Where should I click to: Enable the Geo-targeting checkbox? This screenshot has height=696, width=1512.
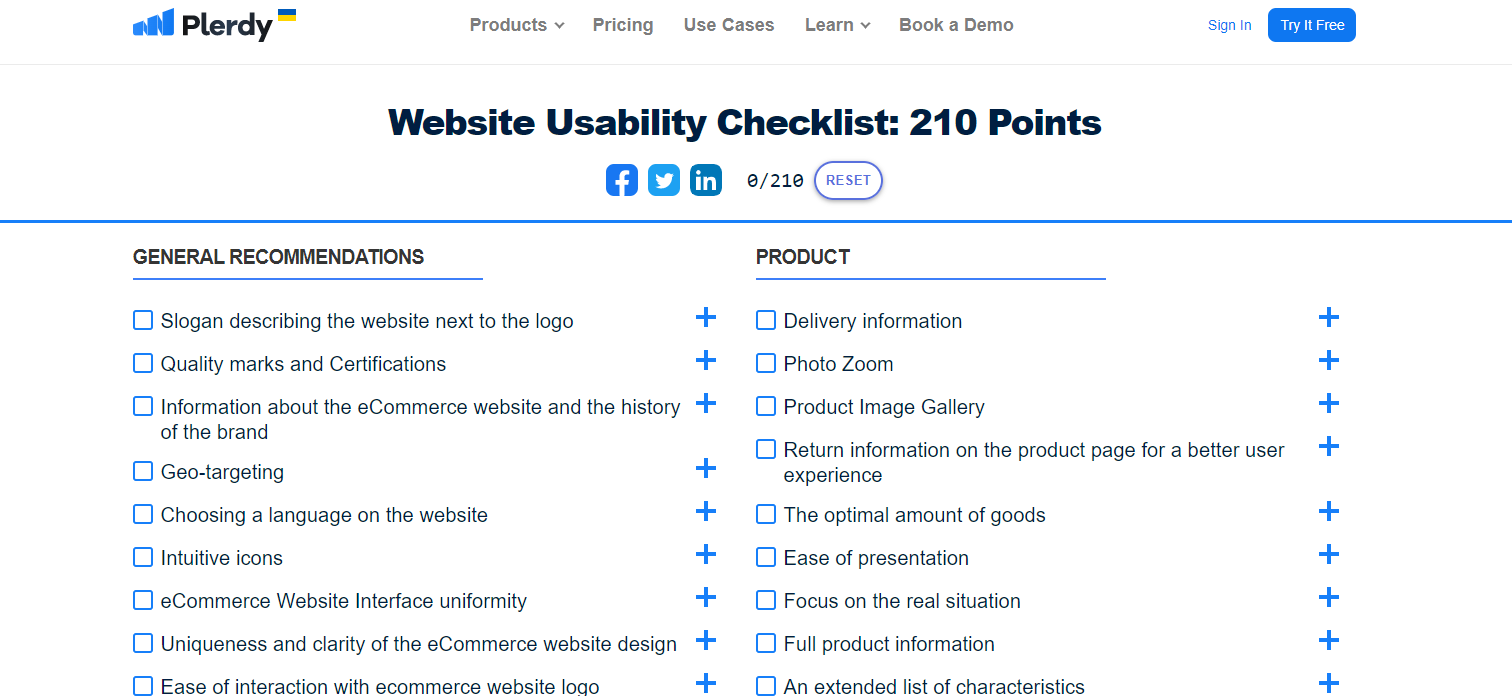[142, 470]
